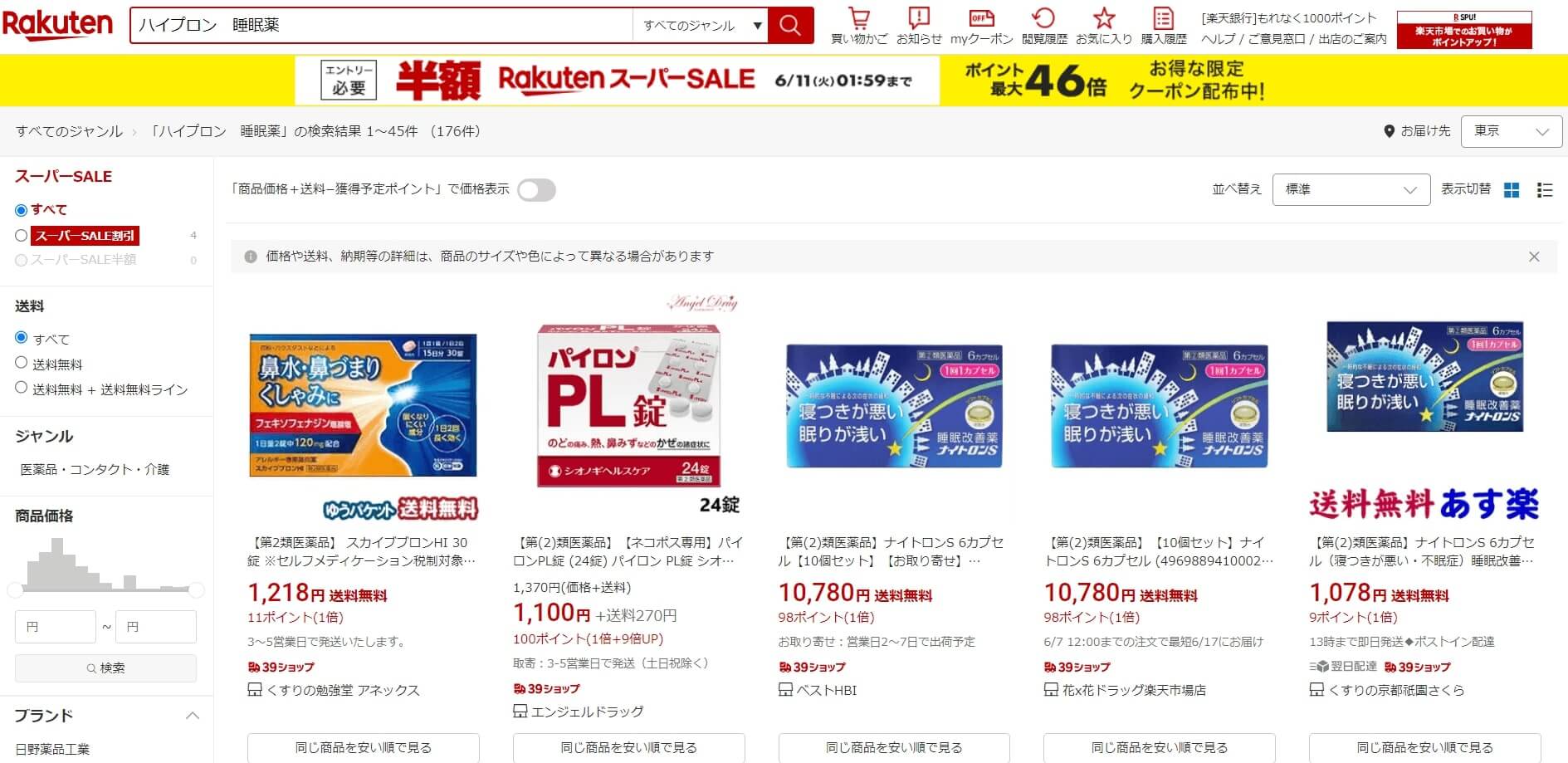Click 39ショップ badge under スカイブロンHI
The width and height of the screenshot is (1568, 763).
(x=281, y=667)
